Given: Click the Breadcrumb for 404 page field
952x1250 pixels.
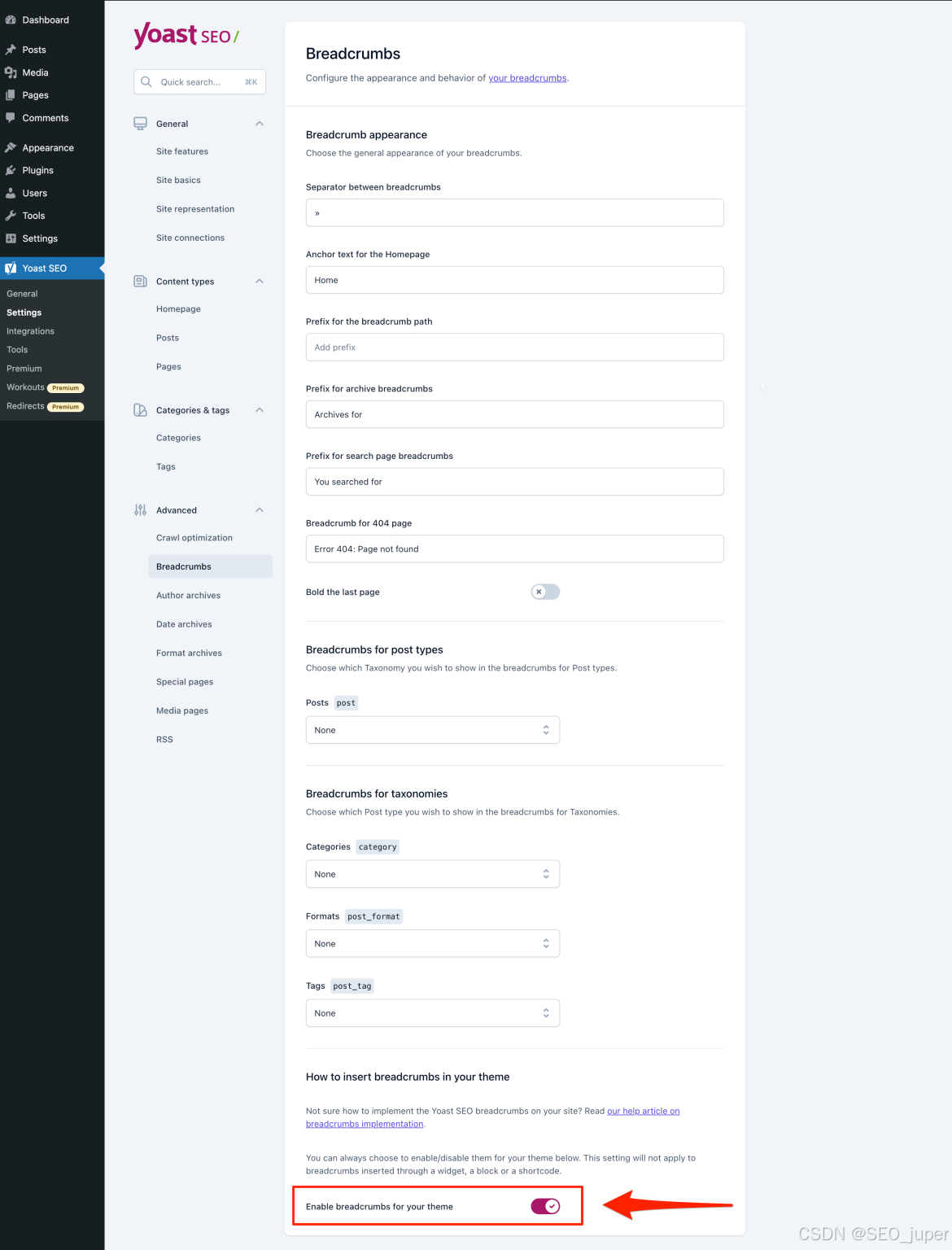Looking at the screenshot, I should 515,549.
